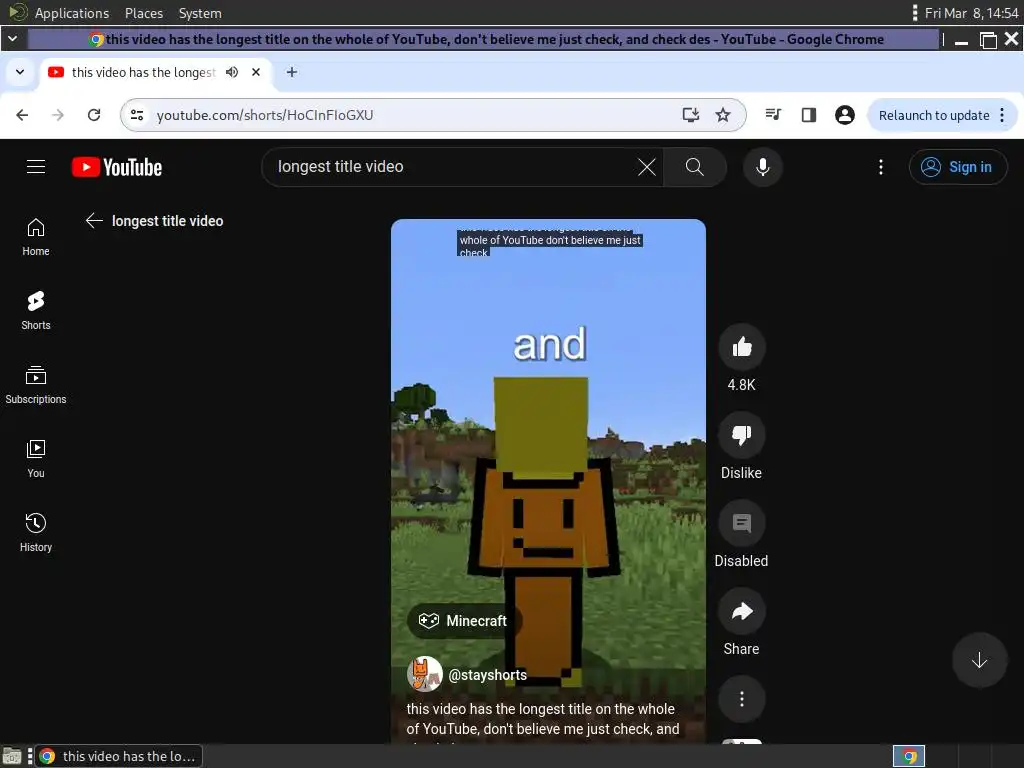Run search with magnifier button
Image resolution: width=1024 pixels, height=768 pixels.
pyautogui.click(x=695, y=167)
